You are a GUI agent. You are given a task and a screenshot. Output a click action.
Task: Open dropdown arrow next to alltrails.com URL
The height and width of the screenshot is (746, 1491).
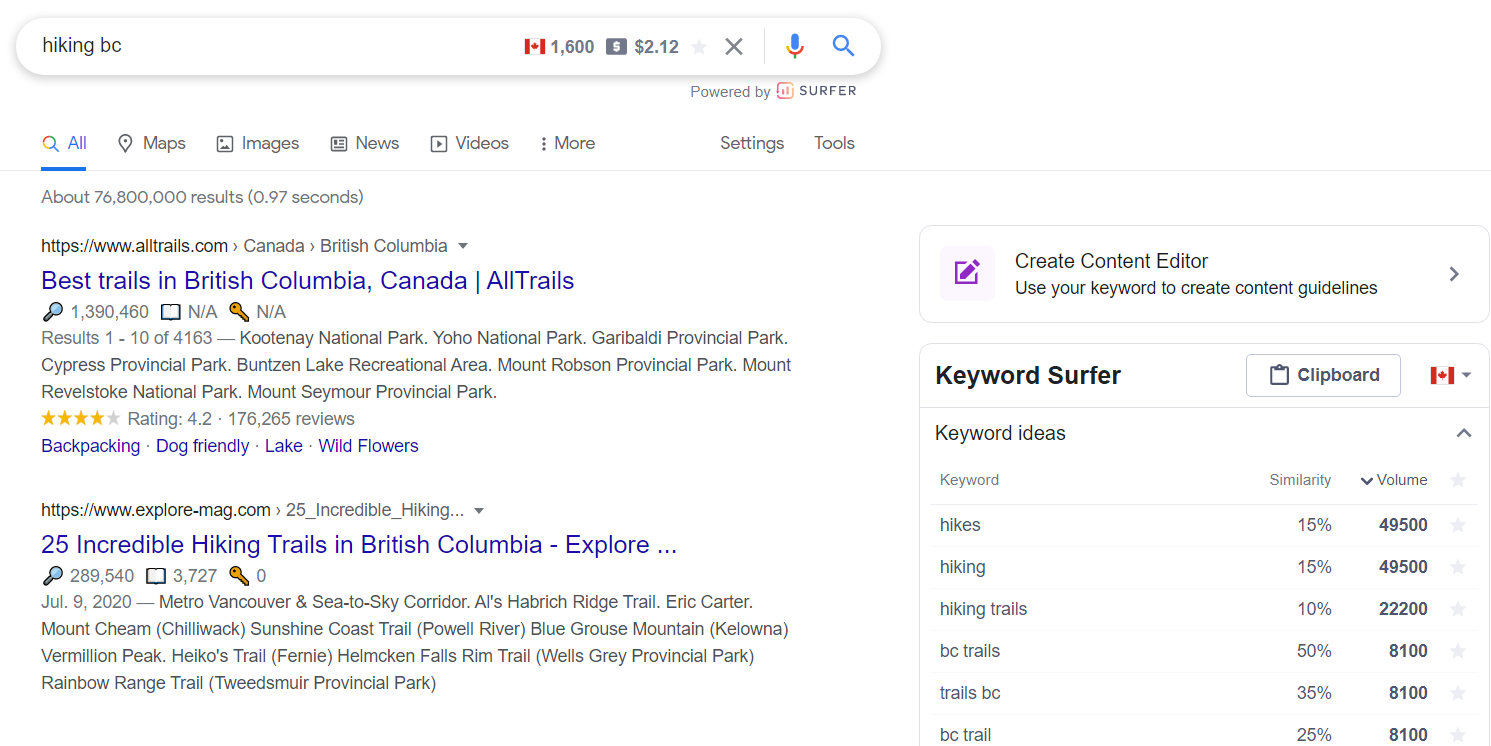point(463,246)
